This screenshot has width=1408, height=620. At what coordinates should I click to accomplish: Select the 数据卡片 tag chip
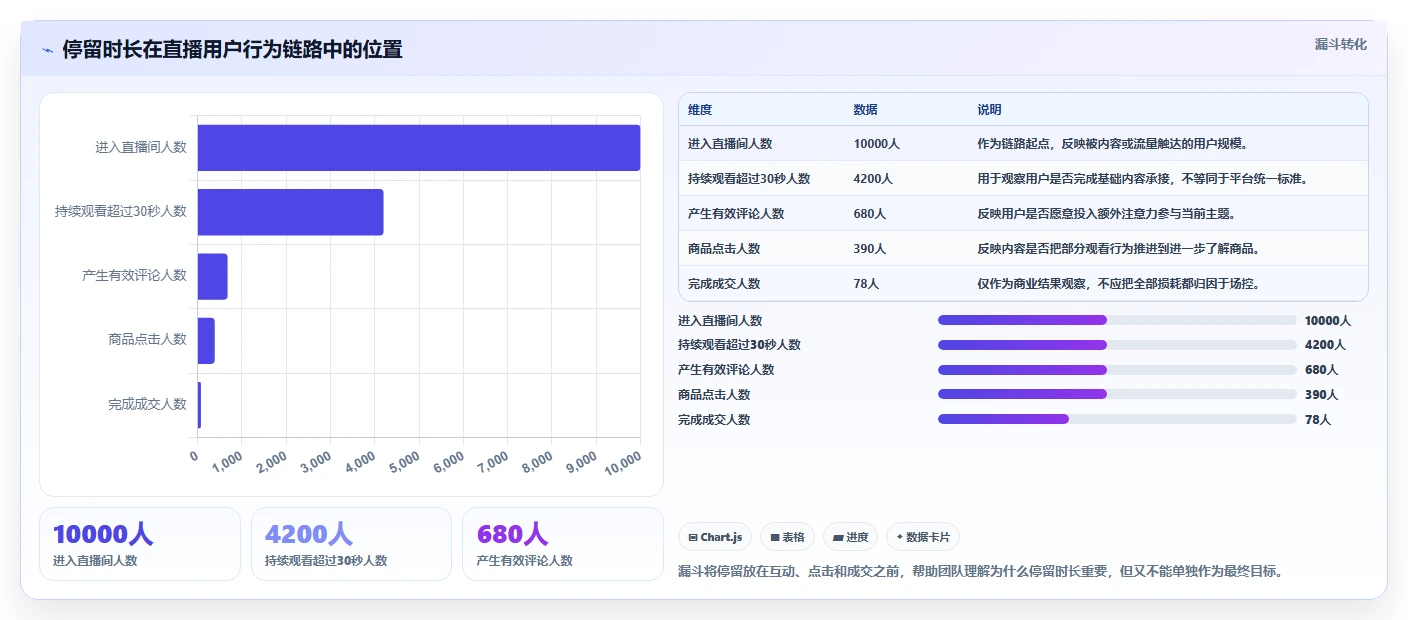(922, 537)
